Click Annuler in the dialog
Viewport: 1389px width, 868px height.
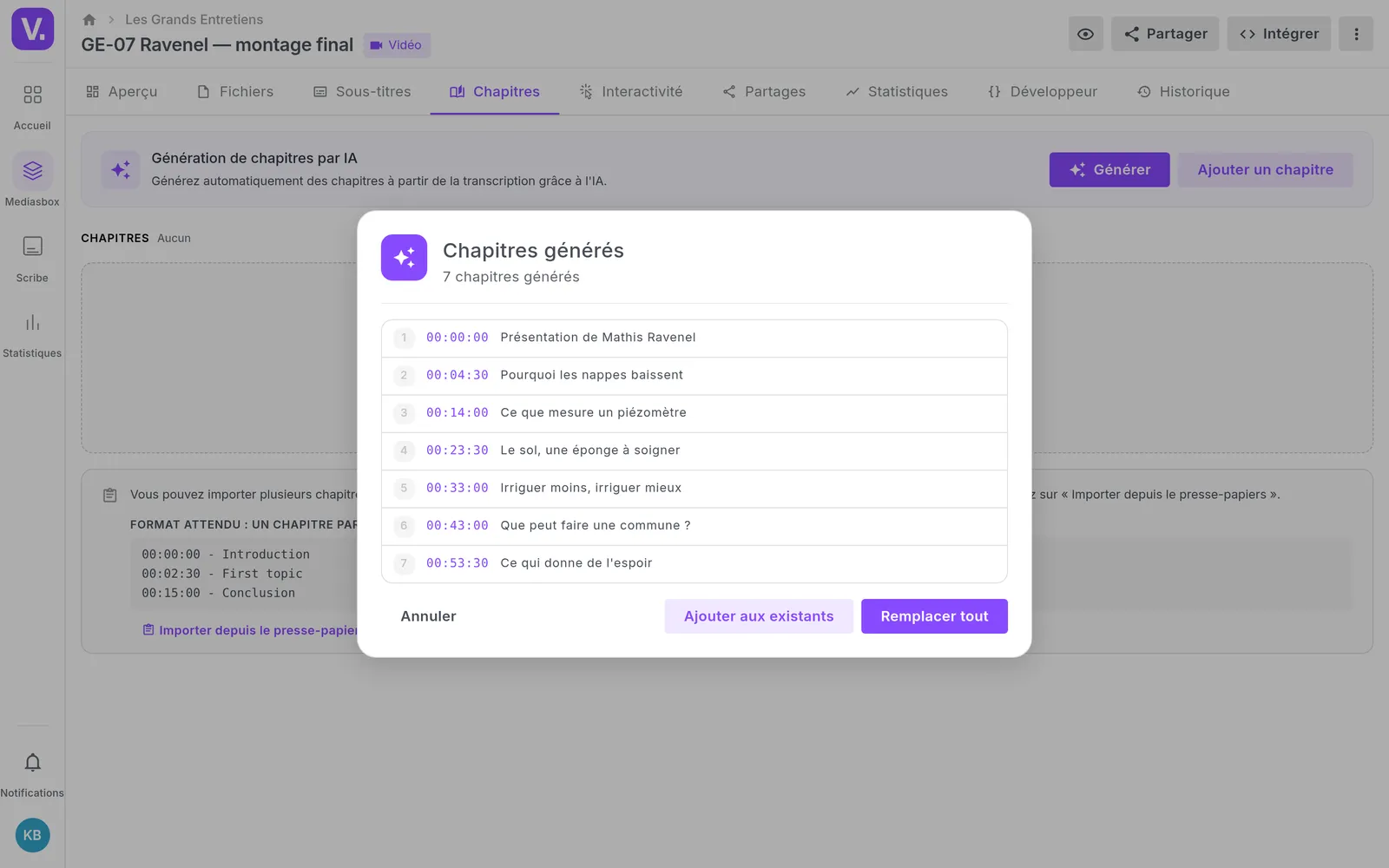[428, 616]
